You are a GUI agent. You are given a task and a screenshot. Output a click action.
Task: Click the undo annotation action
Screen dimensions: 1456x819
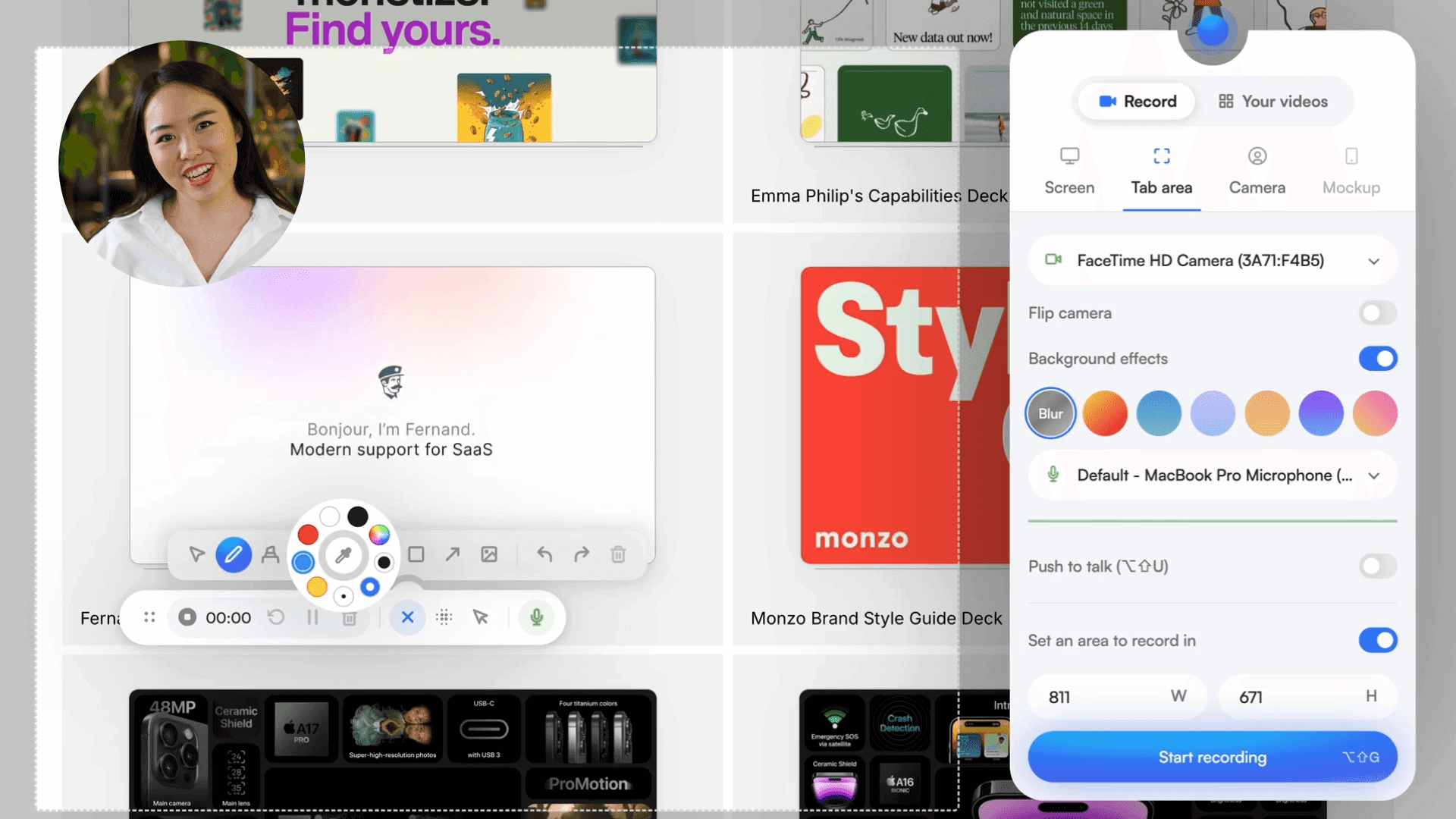click(x=543, y=554)
